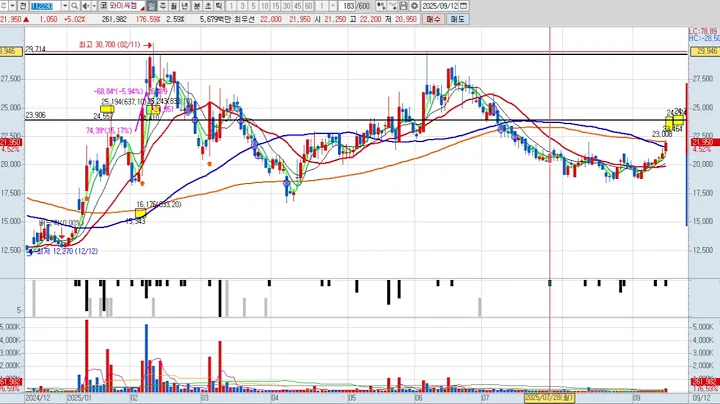Click the 16,176 annotation near yellow marker
This screenshot has height=404, width=720.
pyautogui.click(x=158, y=204)
